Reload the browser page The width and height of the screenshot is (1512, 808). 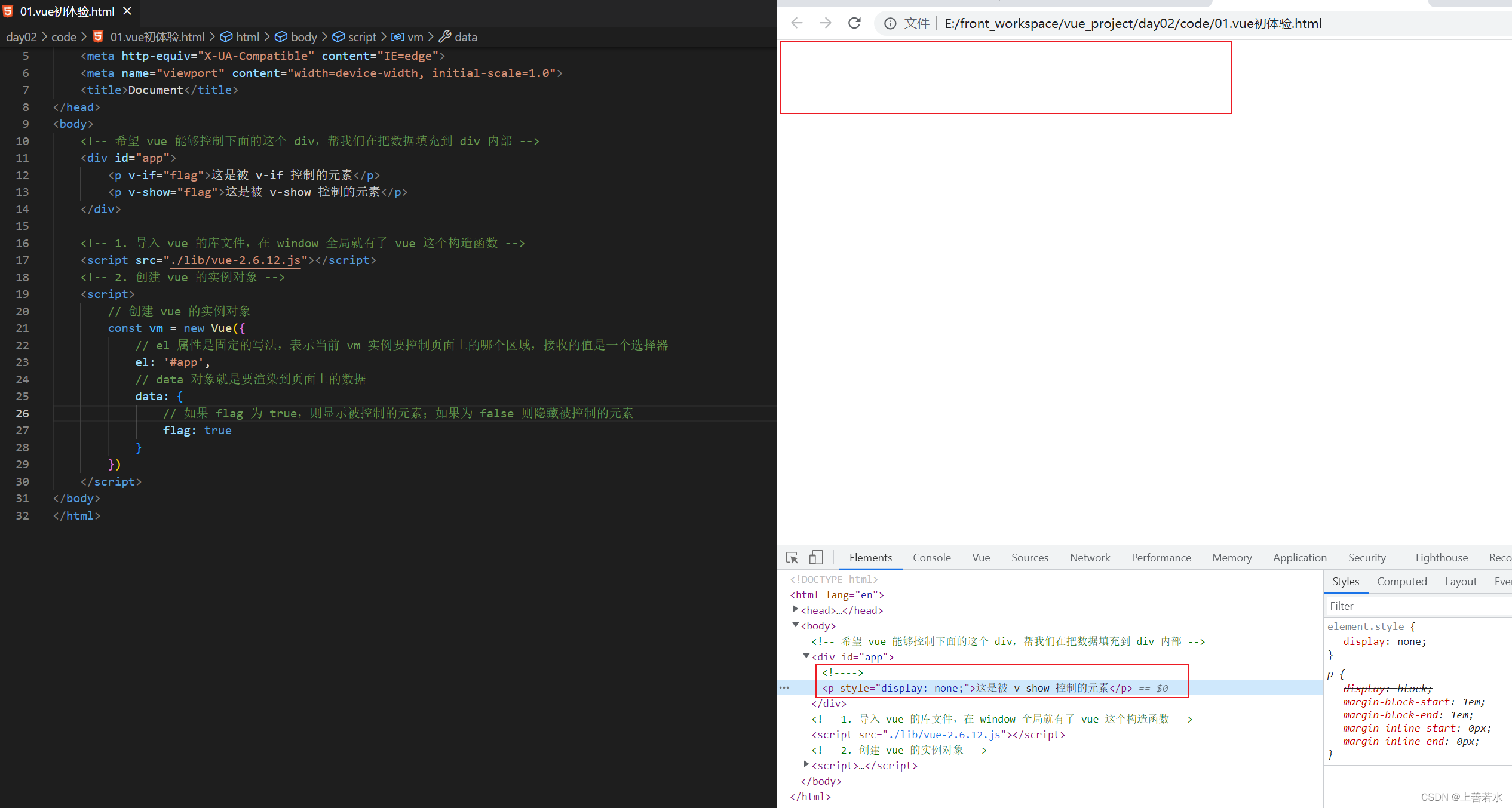(854, 23)
